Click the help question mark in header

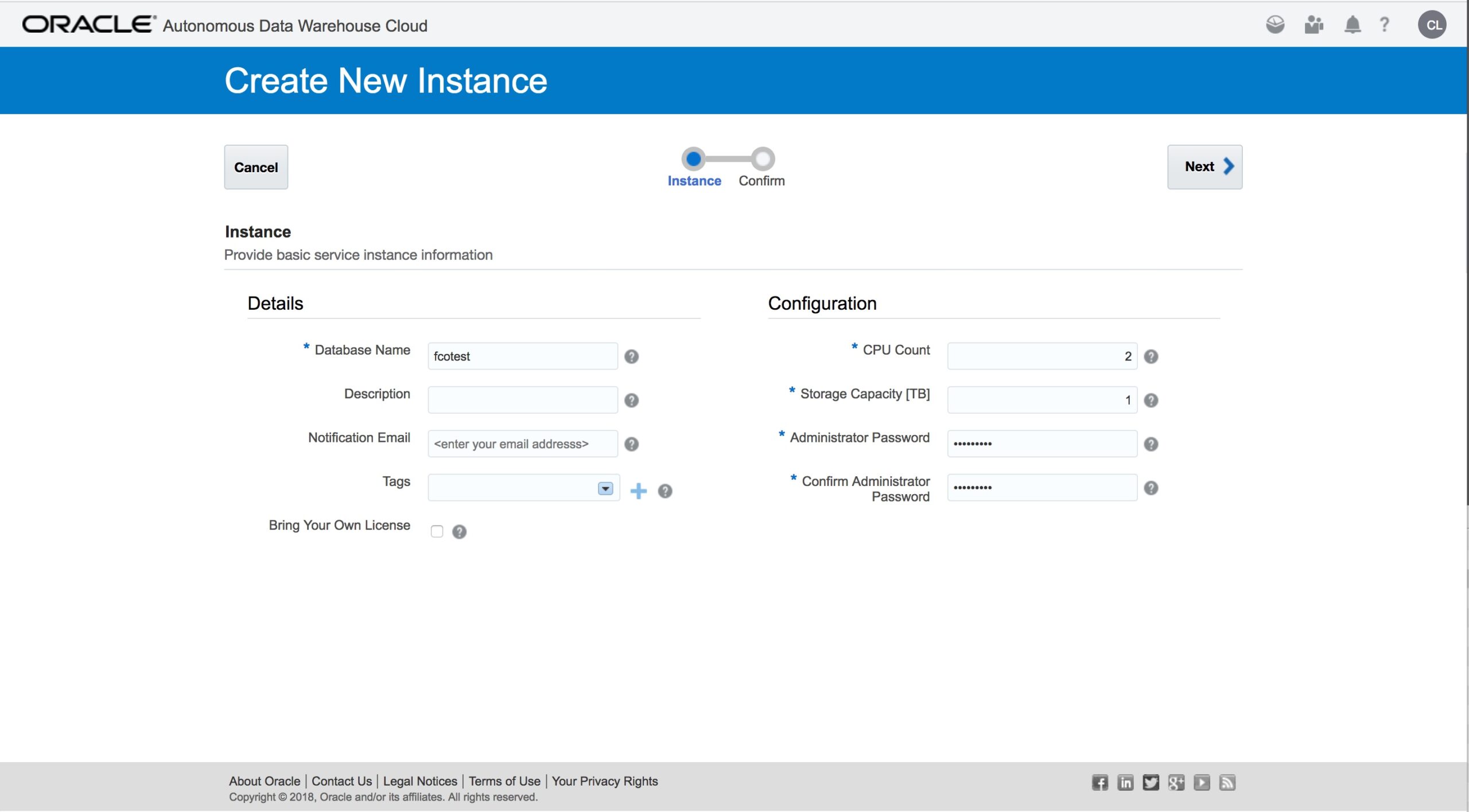tap(1384, 25)
